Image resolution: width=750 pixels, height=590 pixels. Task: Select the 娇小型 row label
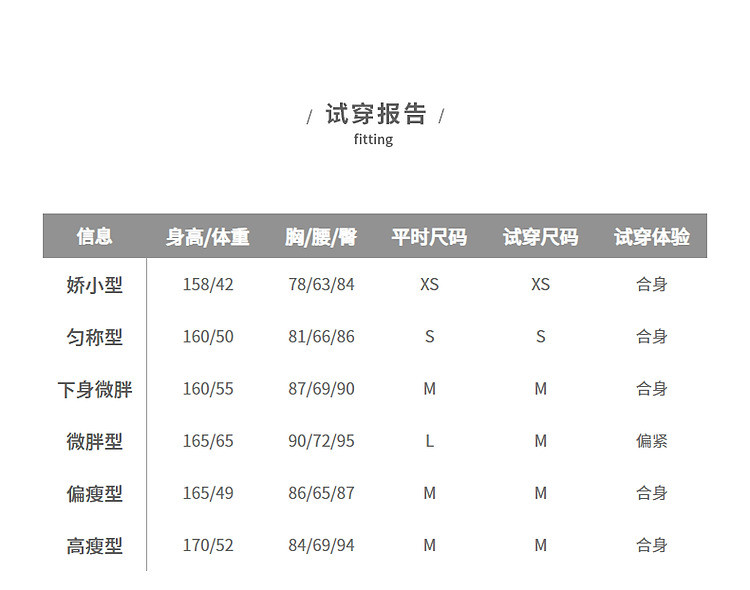[95, 285]
